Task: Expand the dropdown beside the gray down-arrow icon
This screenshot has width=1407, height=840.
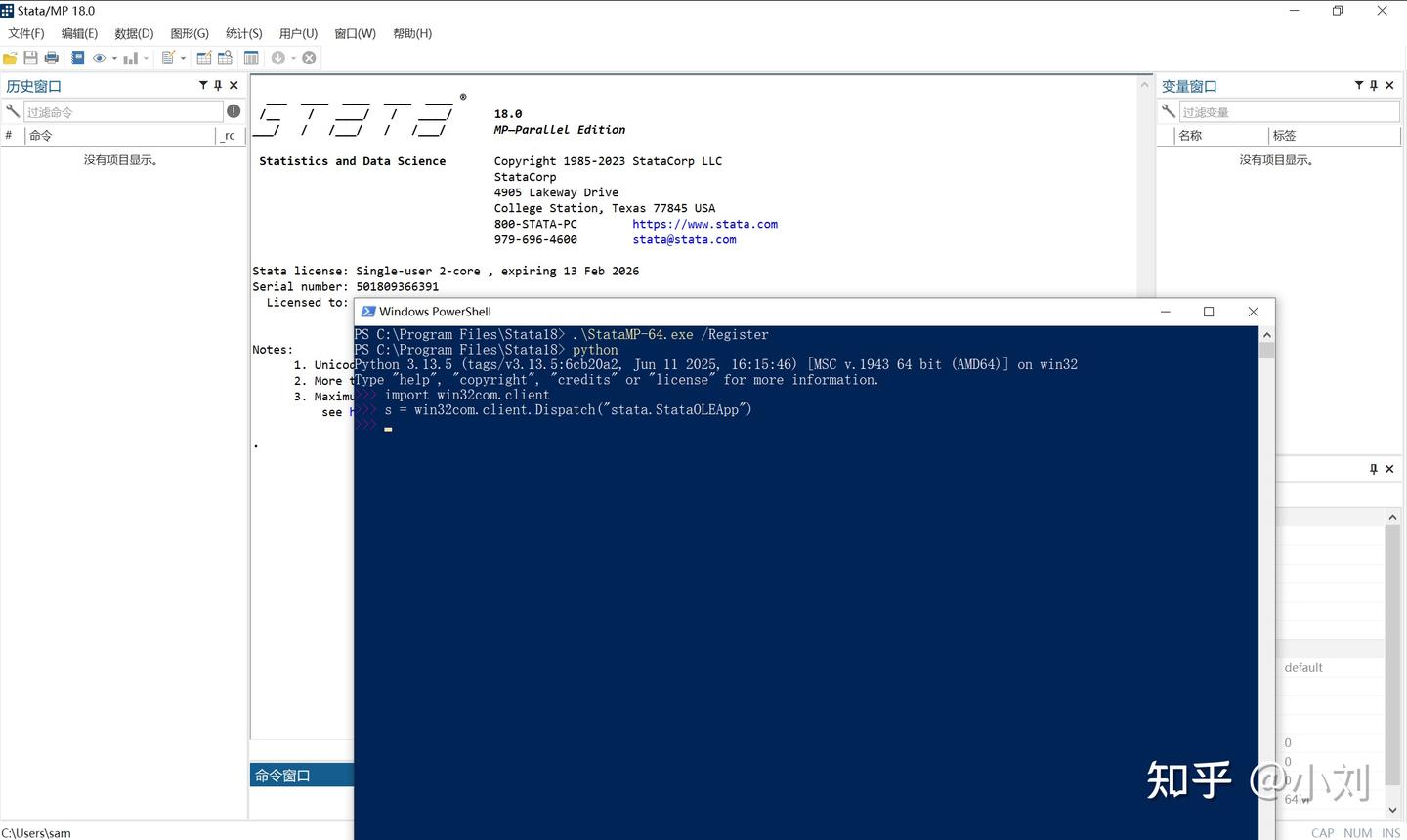Action: click(293, 59)
